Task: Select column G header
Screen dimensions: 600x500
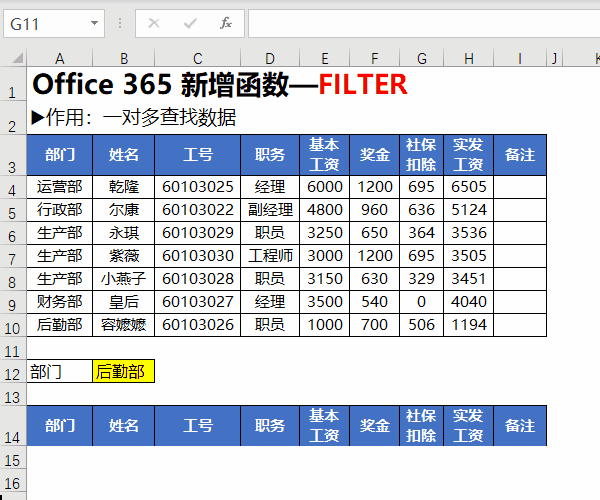Action: 421,58
